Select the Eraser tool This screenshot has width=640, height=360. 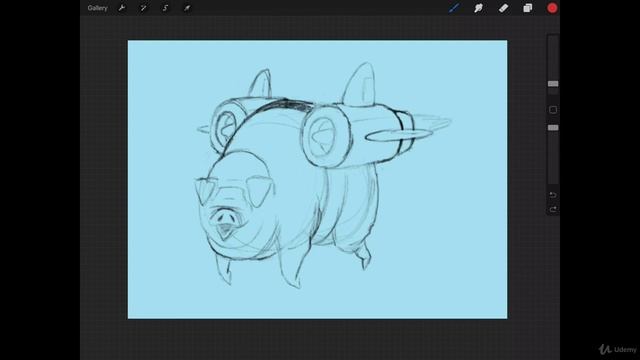pos(503,8)
